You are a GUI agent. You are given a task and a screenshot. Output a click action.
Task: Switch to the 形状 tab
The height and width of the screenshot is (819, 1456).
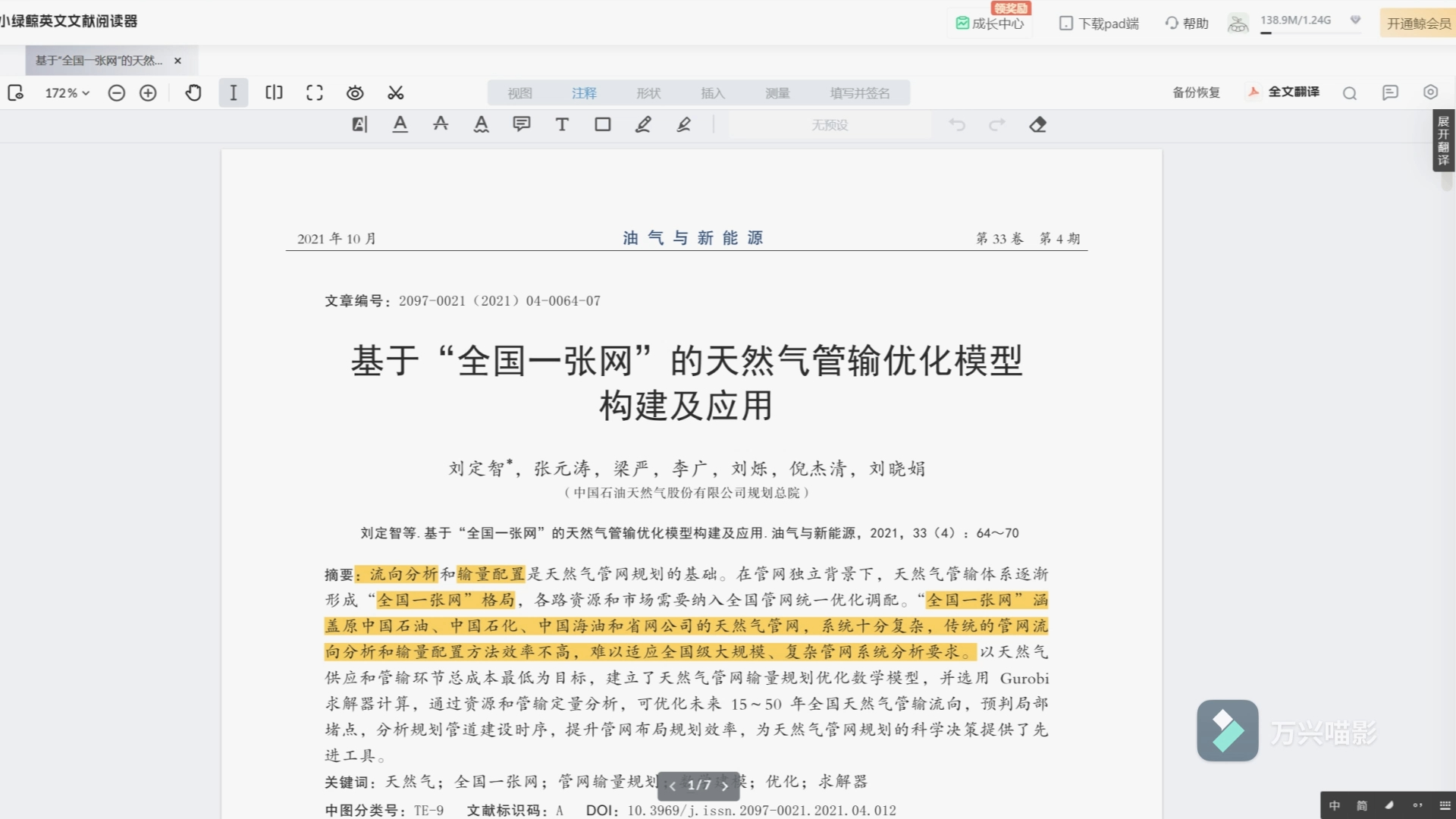pos(648,93)
